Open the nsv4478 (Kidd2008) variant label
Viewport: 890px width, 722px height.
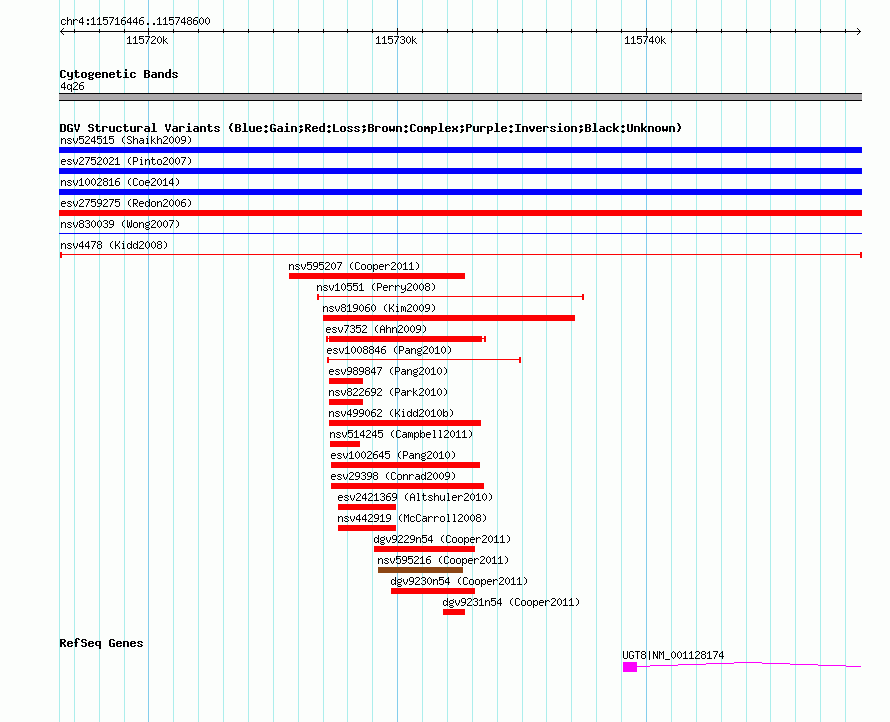[x=114, y=245]
